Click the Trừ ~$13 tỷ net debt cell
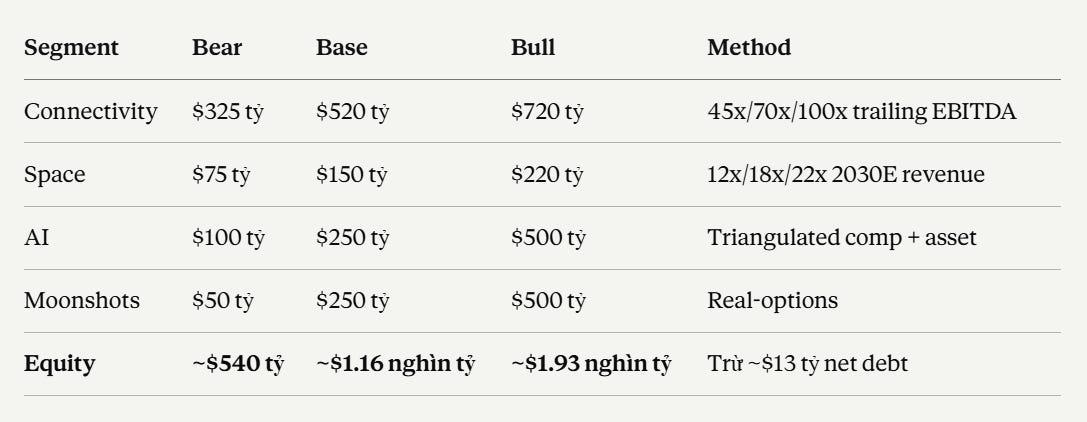 pyautogui.click(x=807, y=364)
